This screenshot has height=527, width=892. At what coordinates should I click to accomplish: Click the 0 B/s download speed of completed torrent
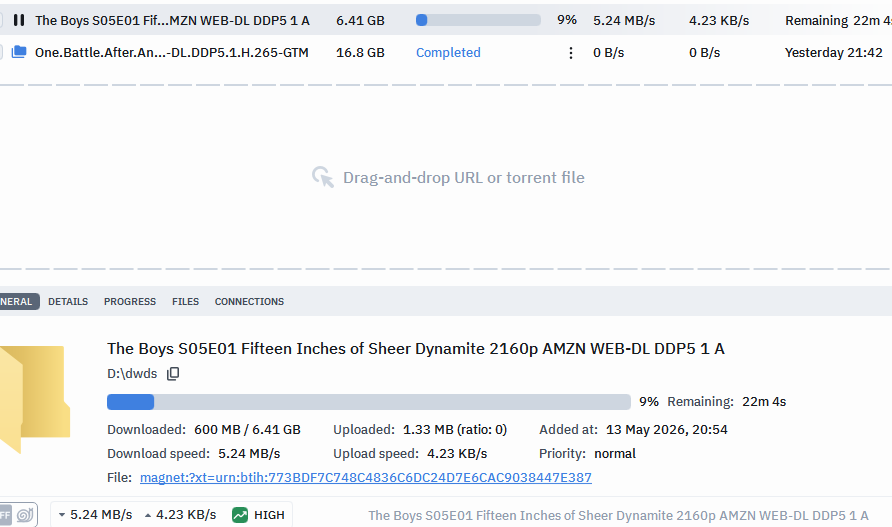[608, 53]
